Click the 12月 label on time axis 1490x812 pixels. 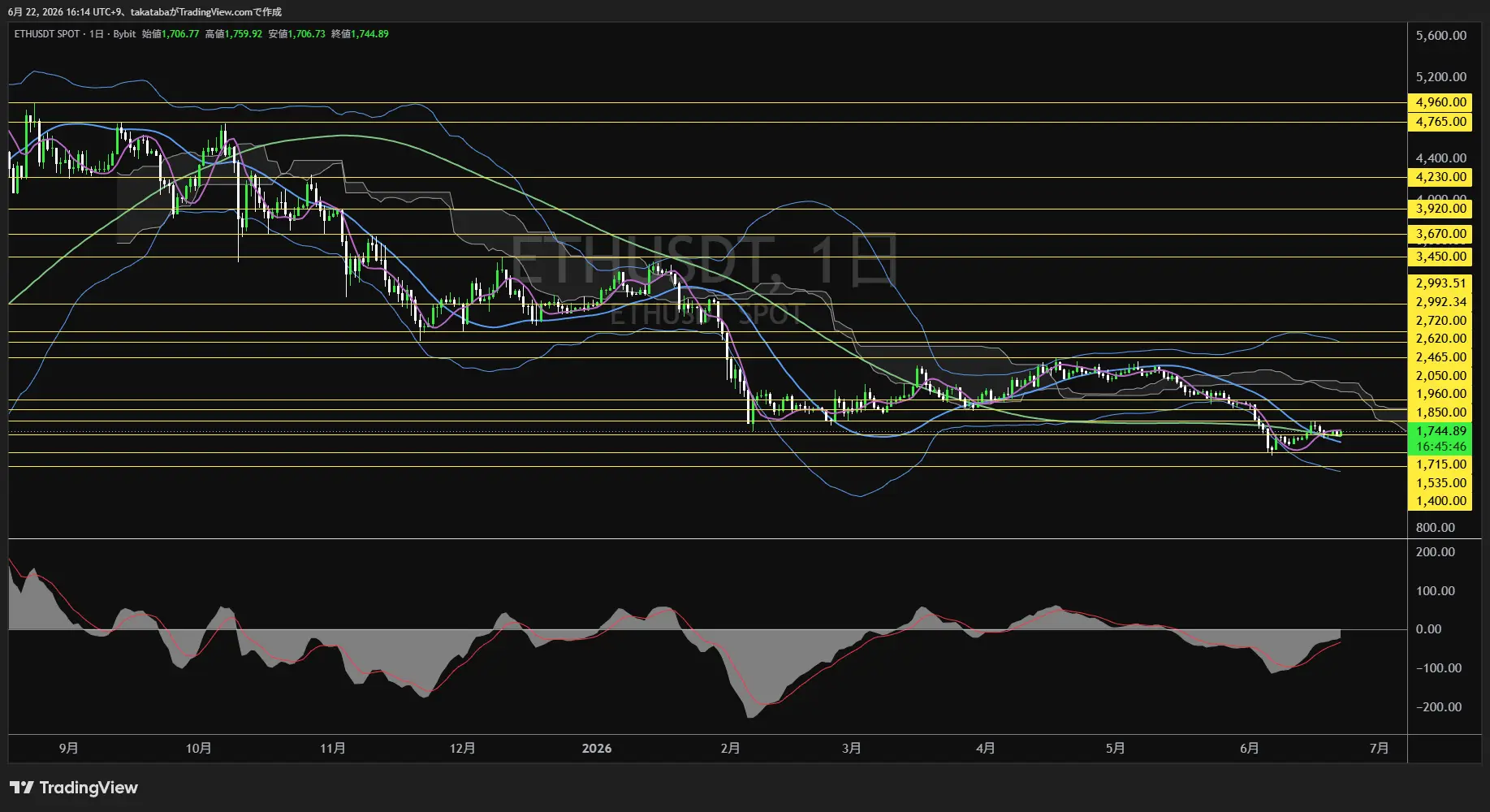pyautogui.click(x=463, y=748)
